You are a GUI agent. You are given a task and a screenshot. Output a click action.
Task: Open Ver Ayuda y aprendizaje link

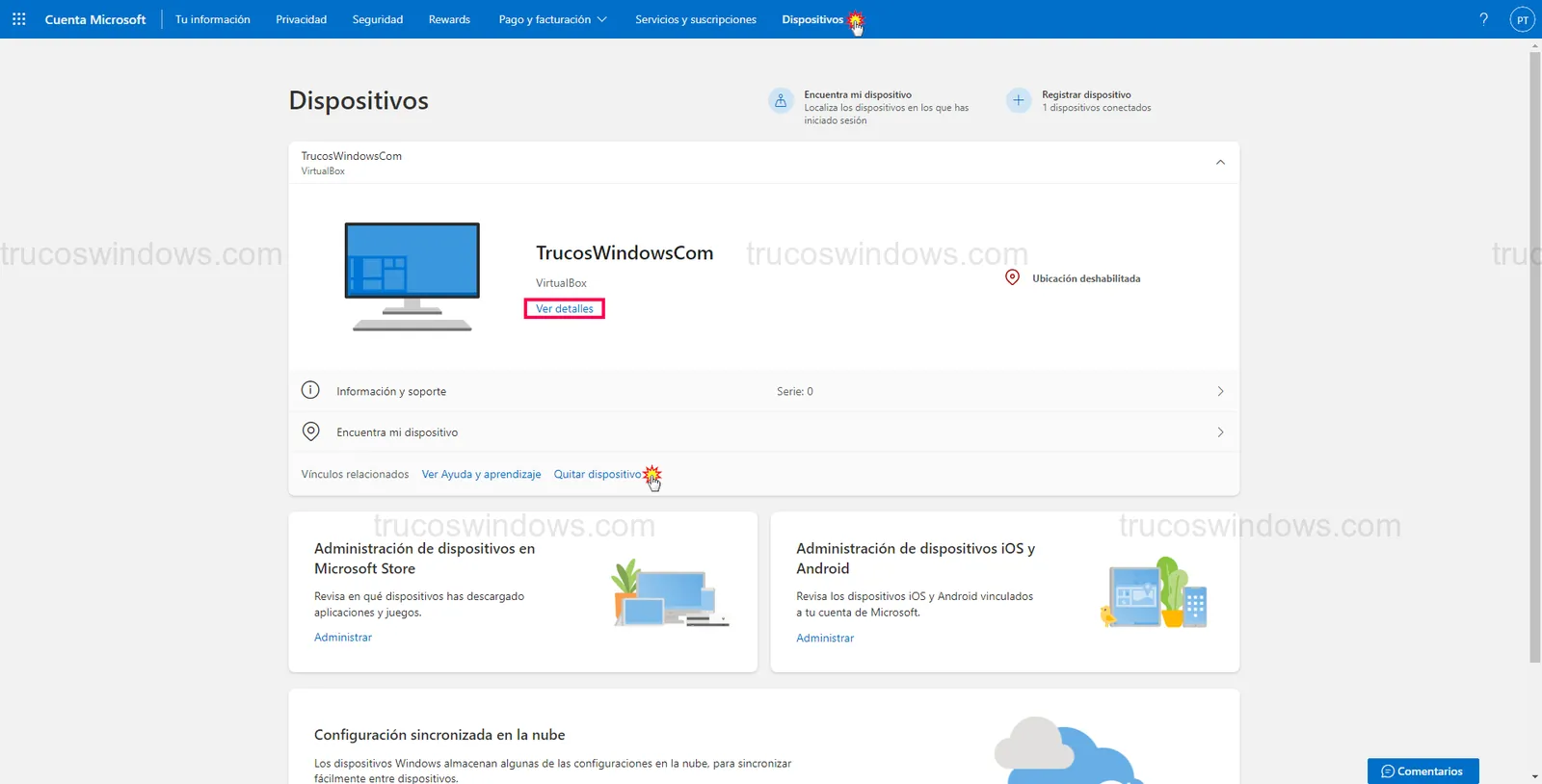coord(481,474)
